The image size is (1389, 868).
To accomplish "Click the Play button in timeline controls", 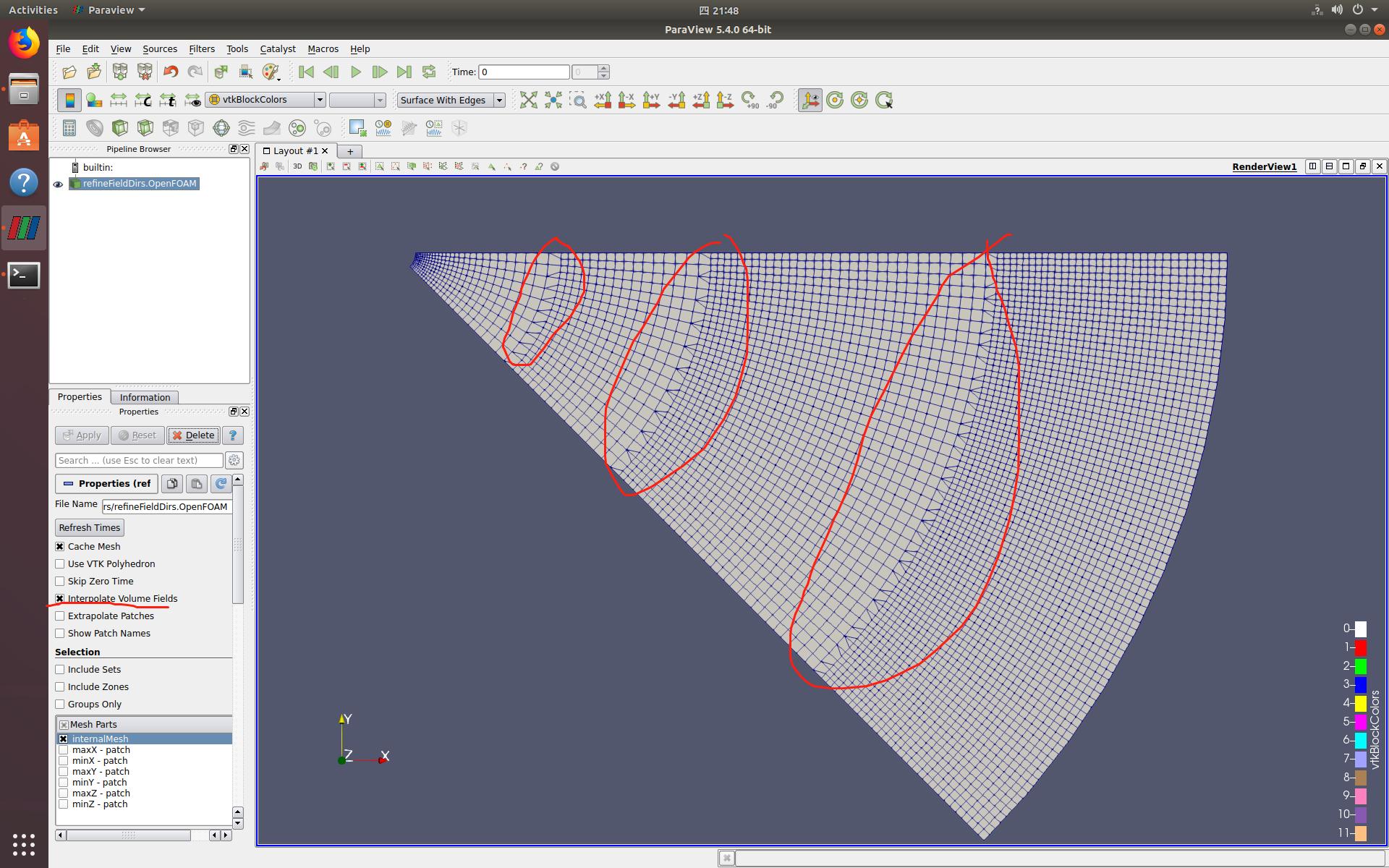I will 356,71.
